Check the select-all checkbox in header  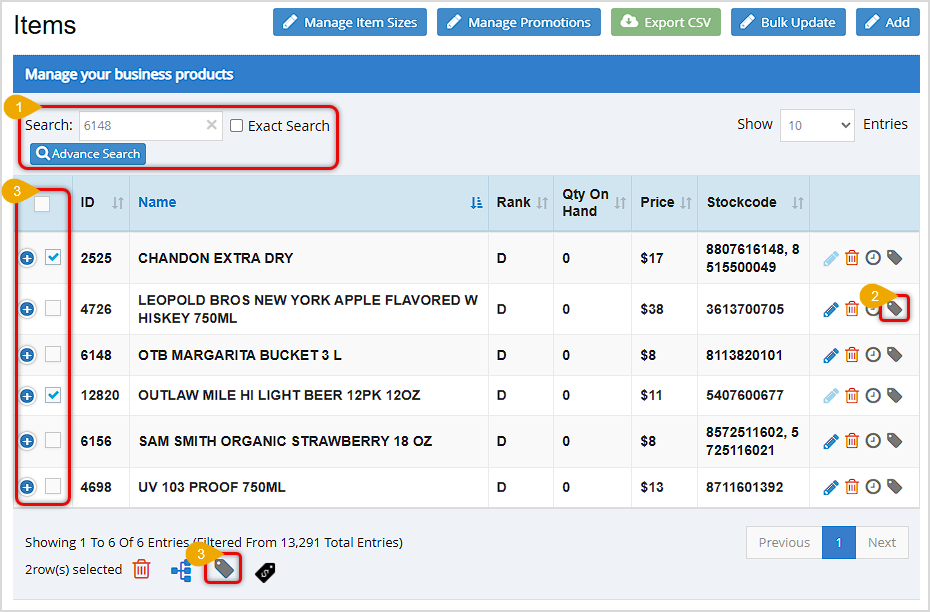[42, 202]
